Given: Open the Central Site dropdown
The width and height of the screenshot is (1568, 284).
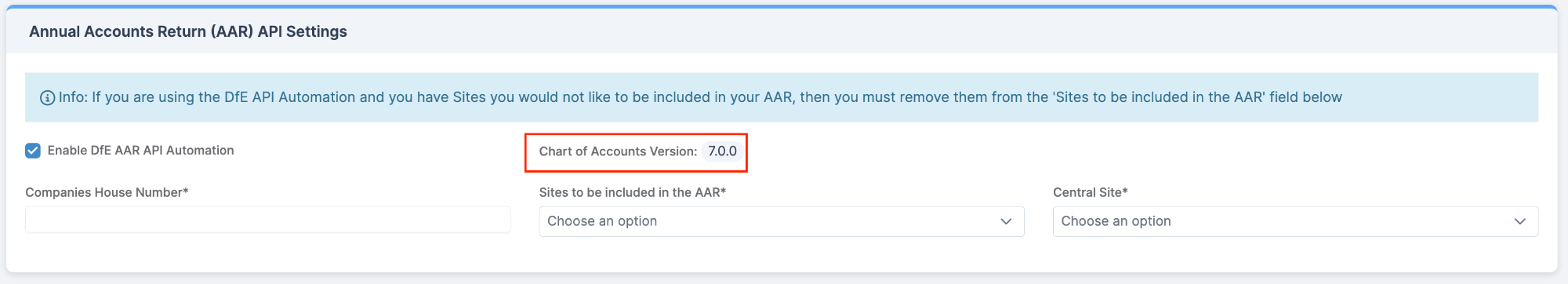Looking at the screenshot, I should coord(1295,221).
